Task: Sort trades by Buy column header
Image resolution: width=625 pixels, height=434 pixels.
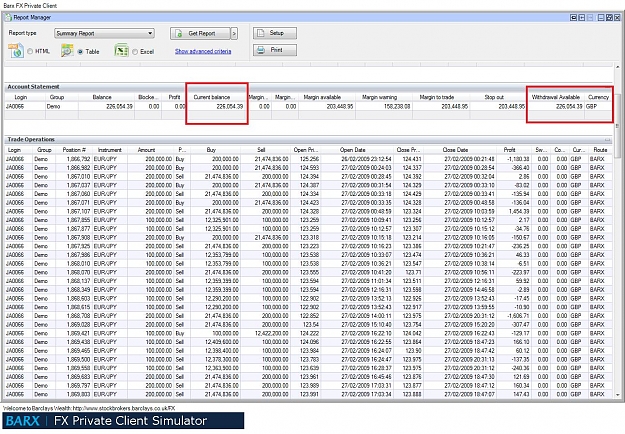Action: coord(211,150)
